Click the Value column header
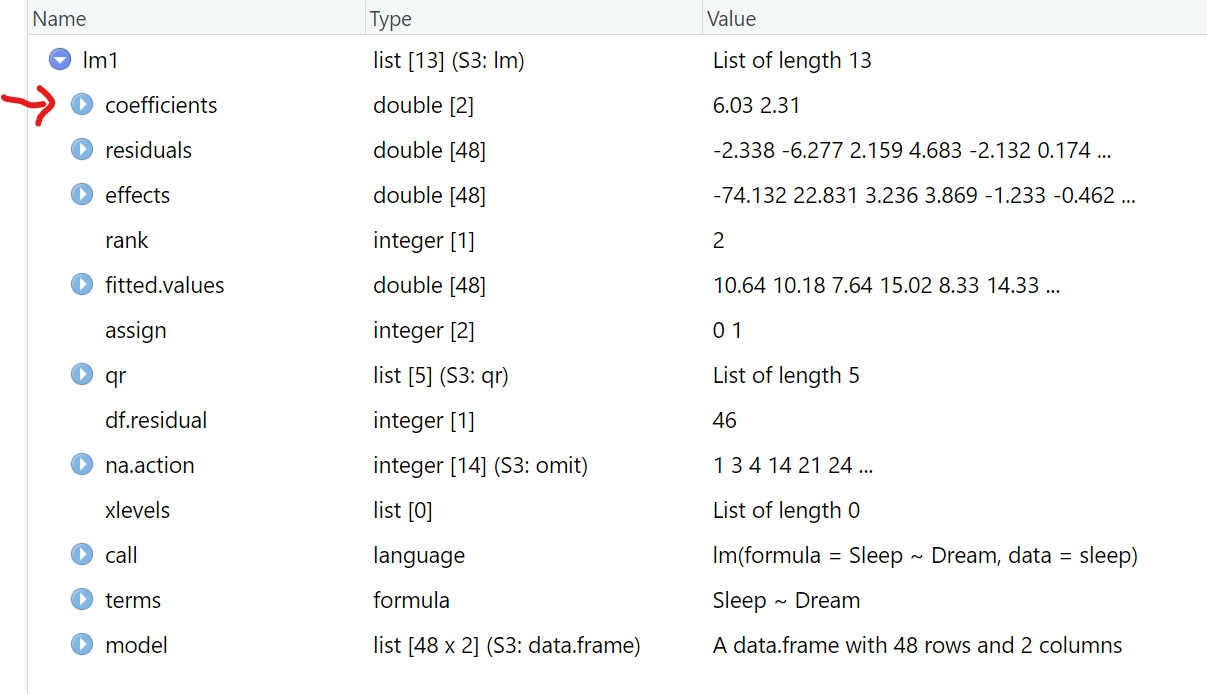1207x694 pixels. (731, 19)
